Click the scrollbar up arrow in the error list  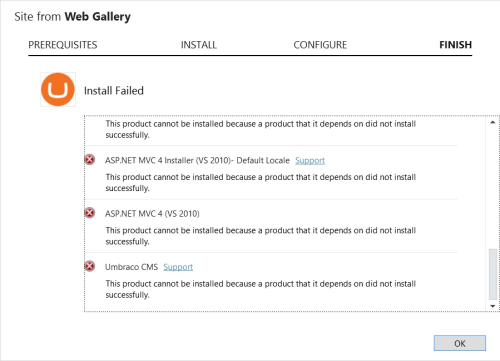(x=493, y=122)
